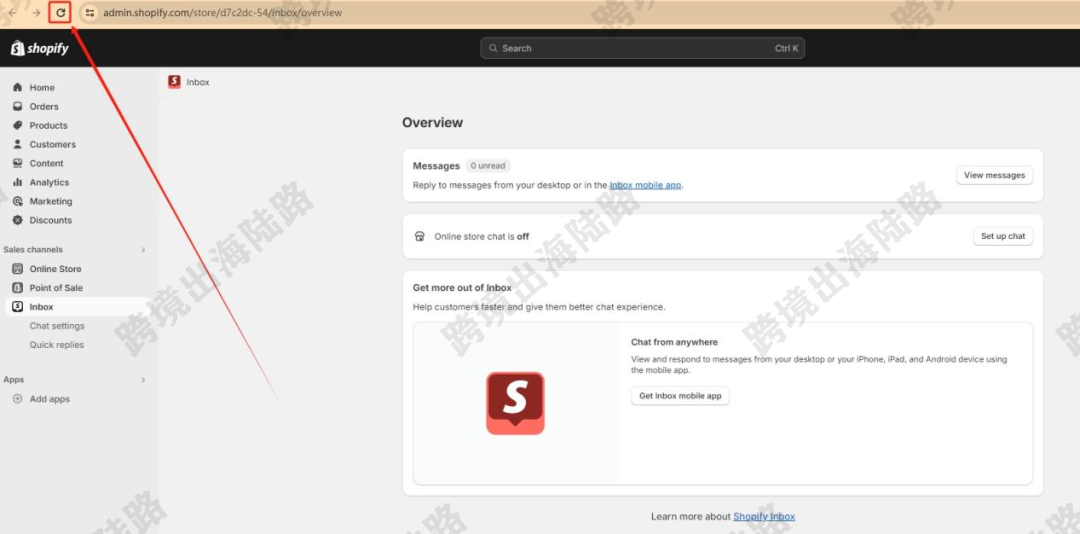Click the browser reload button
Viewport: 1080px width, 534px height.
pos(61,12)
